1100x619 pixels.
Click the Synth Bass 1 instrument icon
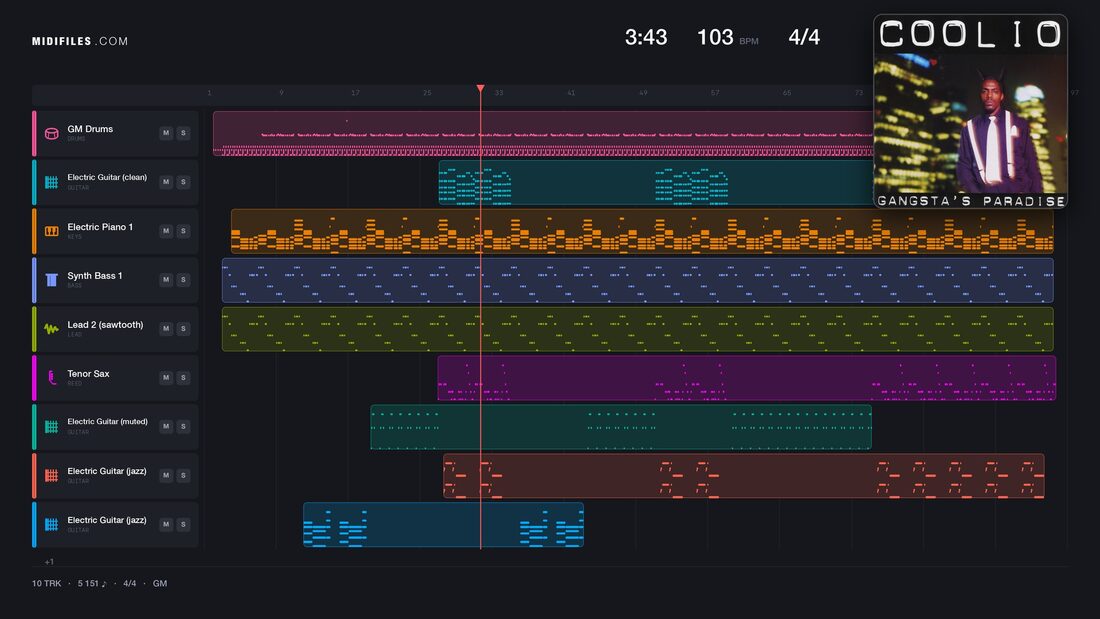click(51, 280)
